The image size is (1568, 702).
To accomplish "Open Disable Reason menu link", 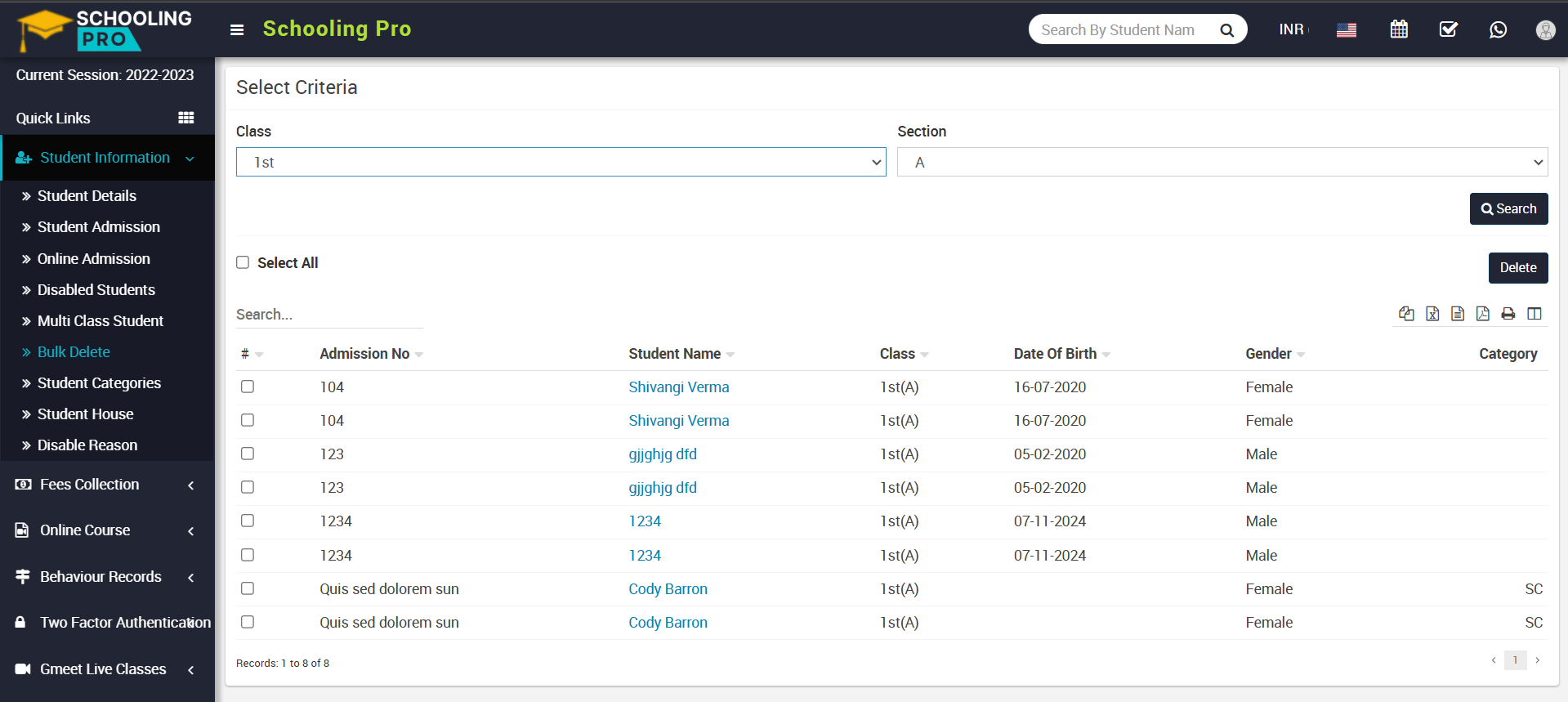I will click(87, 445).
